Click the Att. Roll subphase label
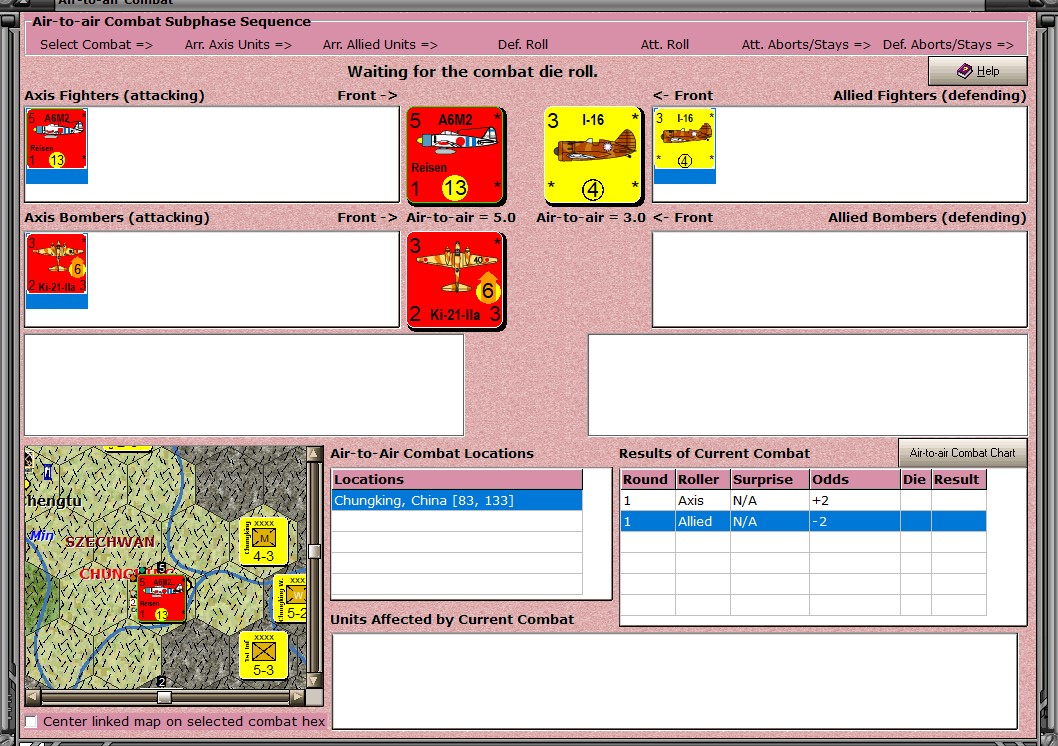 pyautogui.click(x=665, y=45)
